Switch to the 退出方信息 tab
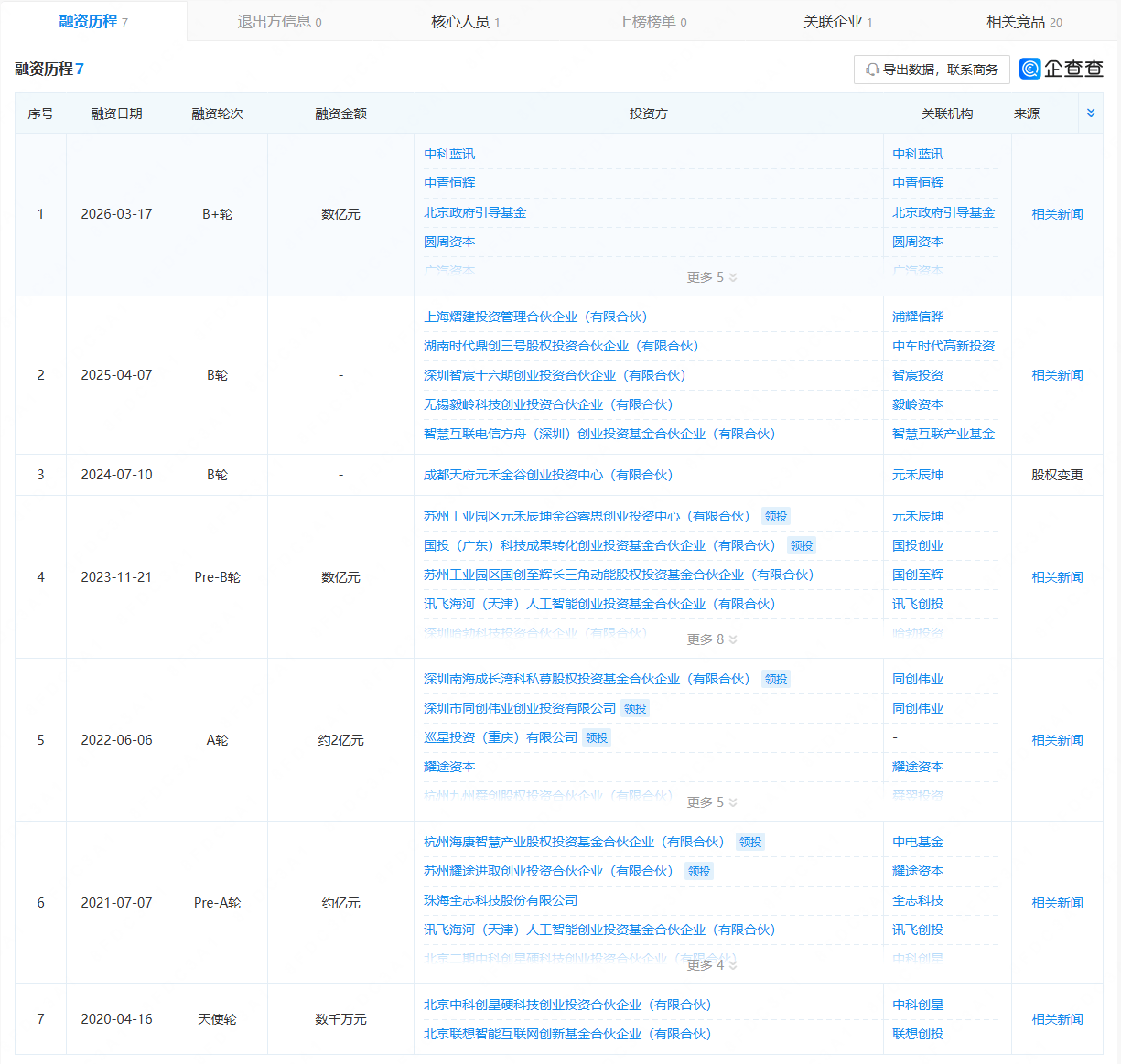 click(279, 22)
